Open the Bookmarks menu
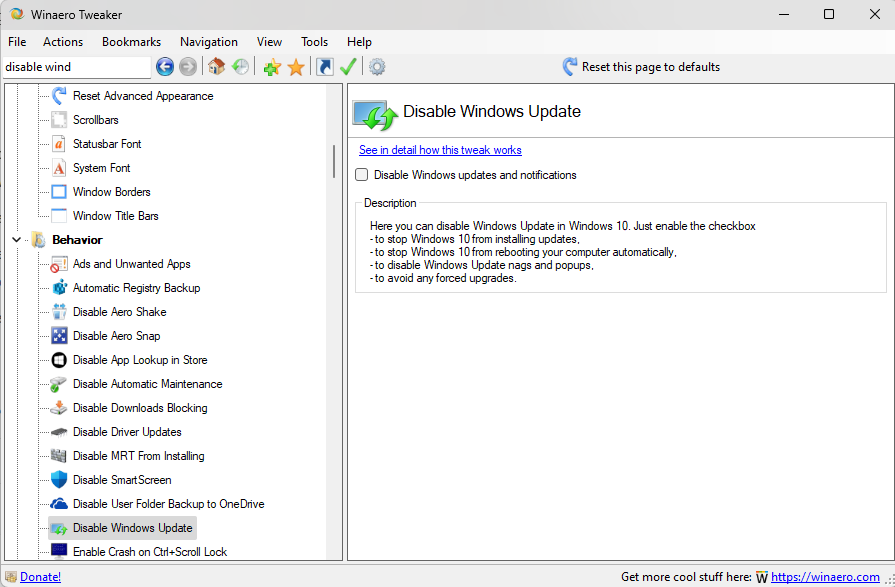This screenshot has width=895, height=587. point(131,42)
